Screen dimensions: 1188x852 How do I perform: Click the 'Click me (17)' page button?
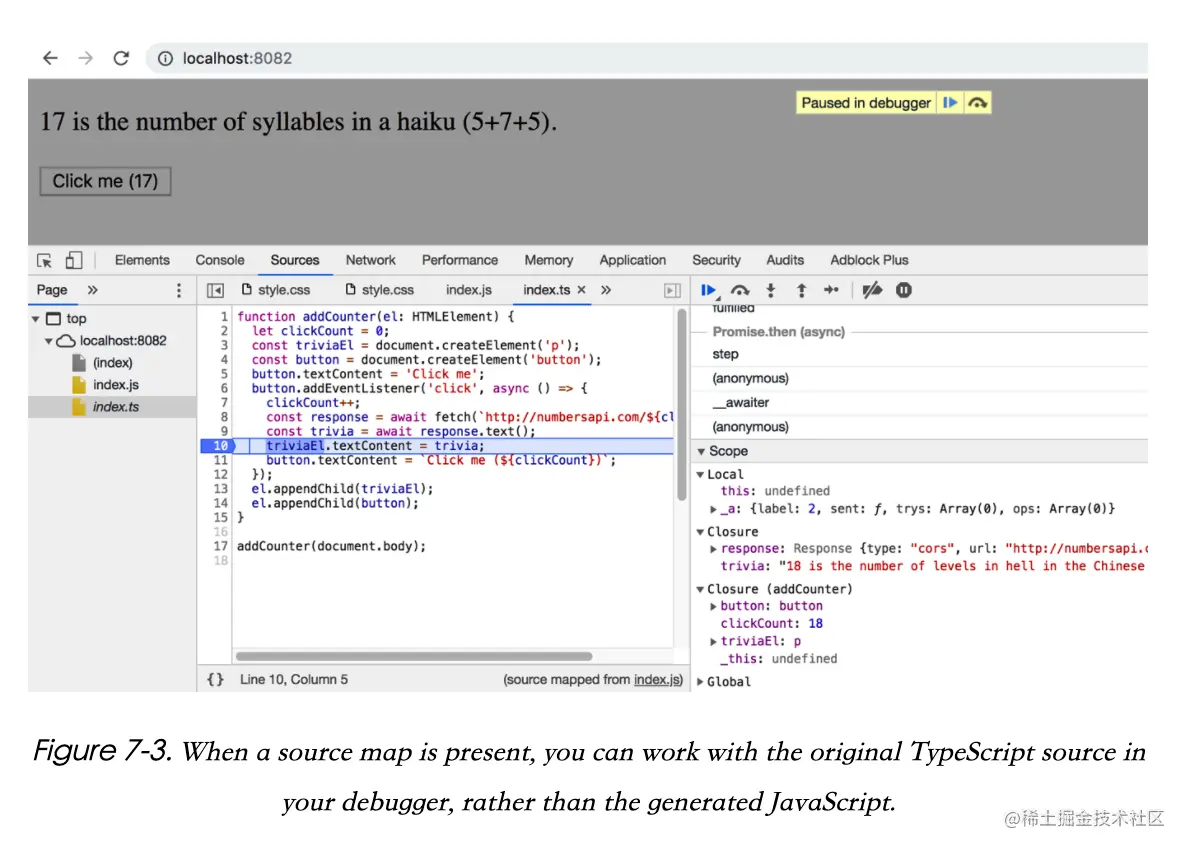pyautogui.click(x=105, y=181)
